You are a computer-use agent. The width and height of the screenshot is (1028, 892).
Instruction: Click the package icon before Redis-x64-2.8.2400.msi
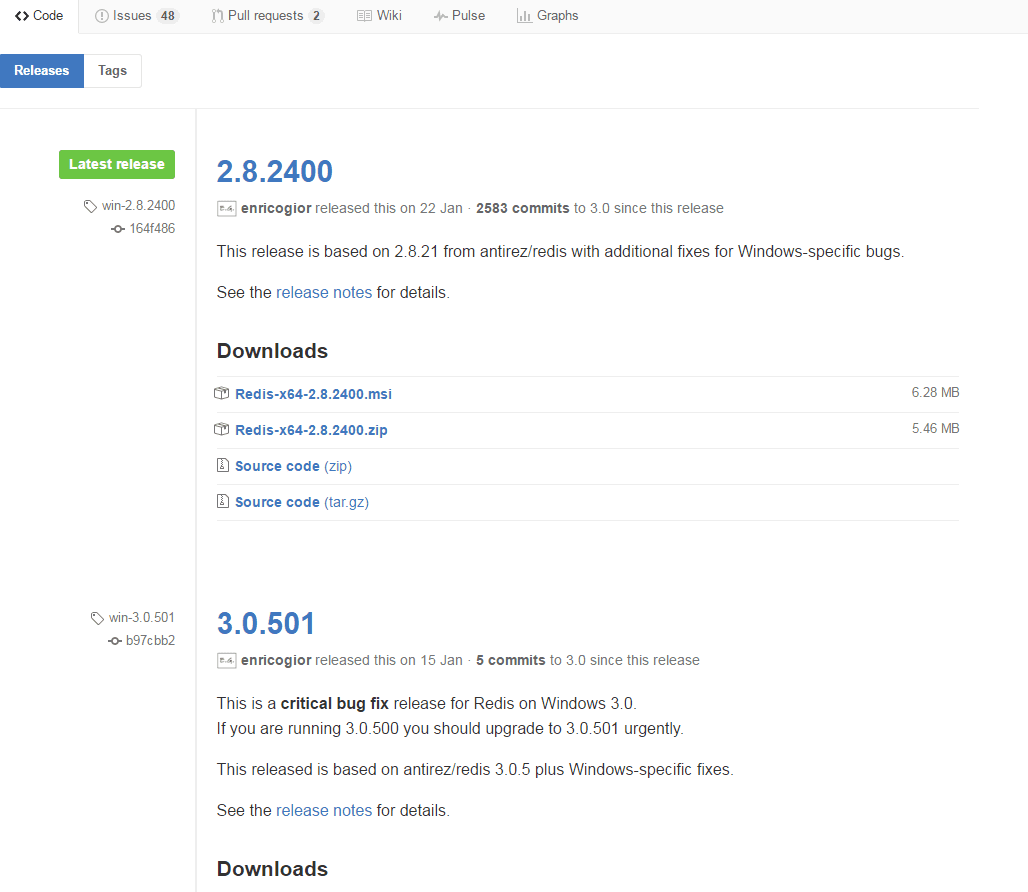[x=222, y=393]
